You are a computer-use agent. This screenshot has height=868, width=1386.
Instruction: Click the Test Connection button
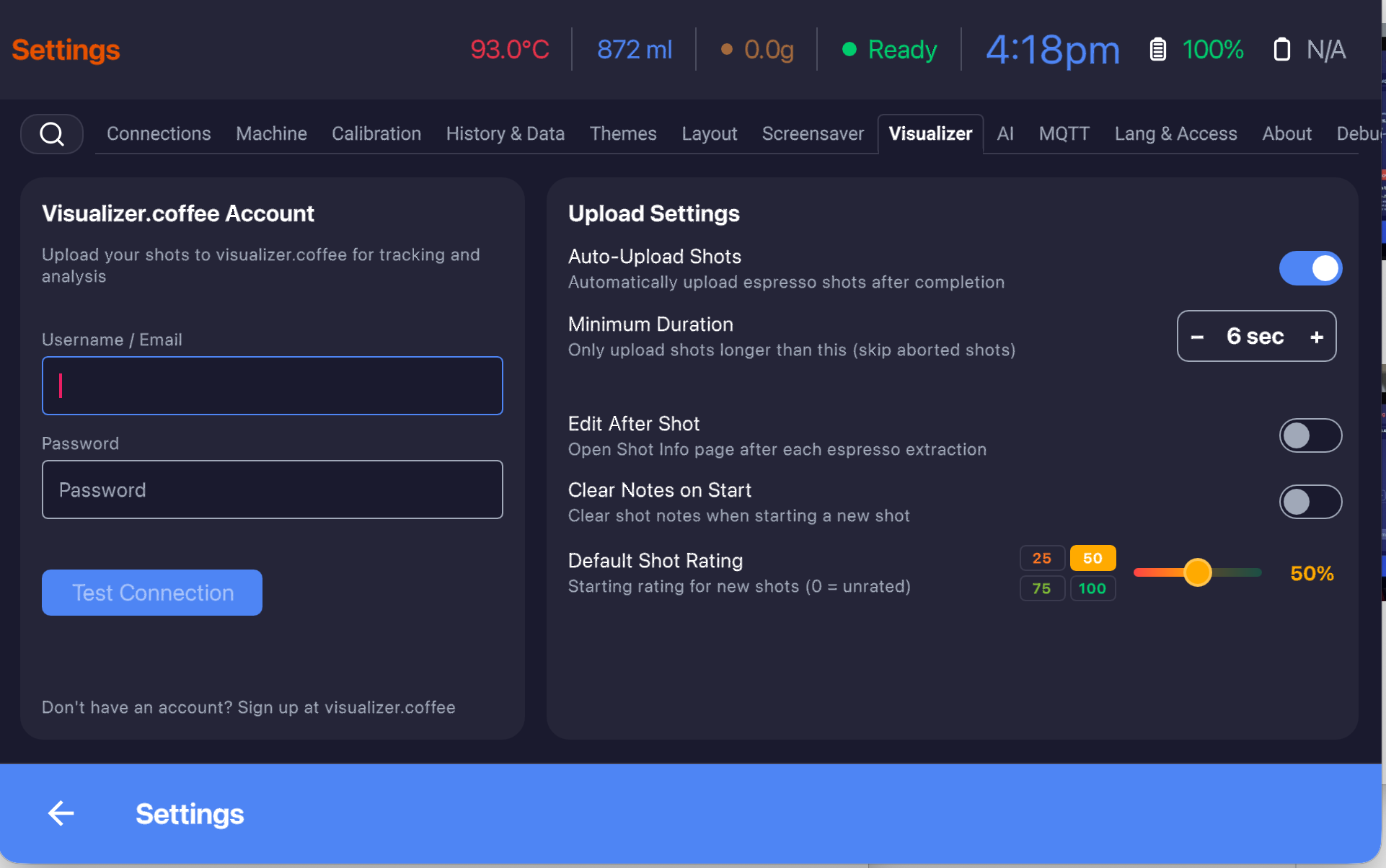[152, 593]
